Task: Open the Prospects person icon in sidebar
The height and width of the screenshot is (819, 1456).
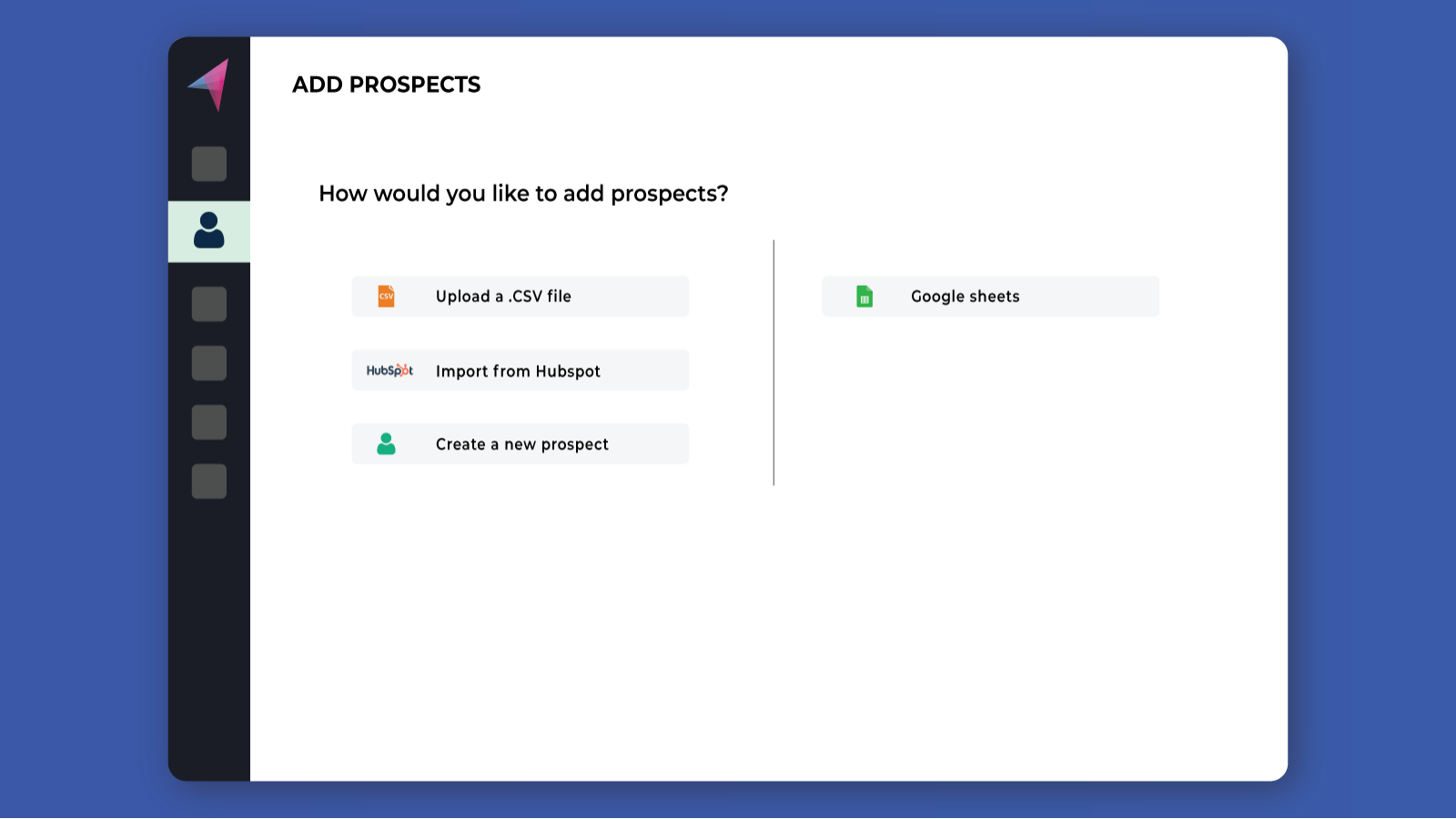Action: coord(209,231)
